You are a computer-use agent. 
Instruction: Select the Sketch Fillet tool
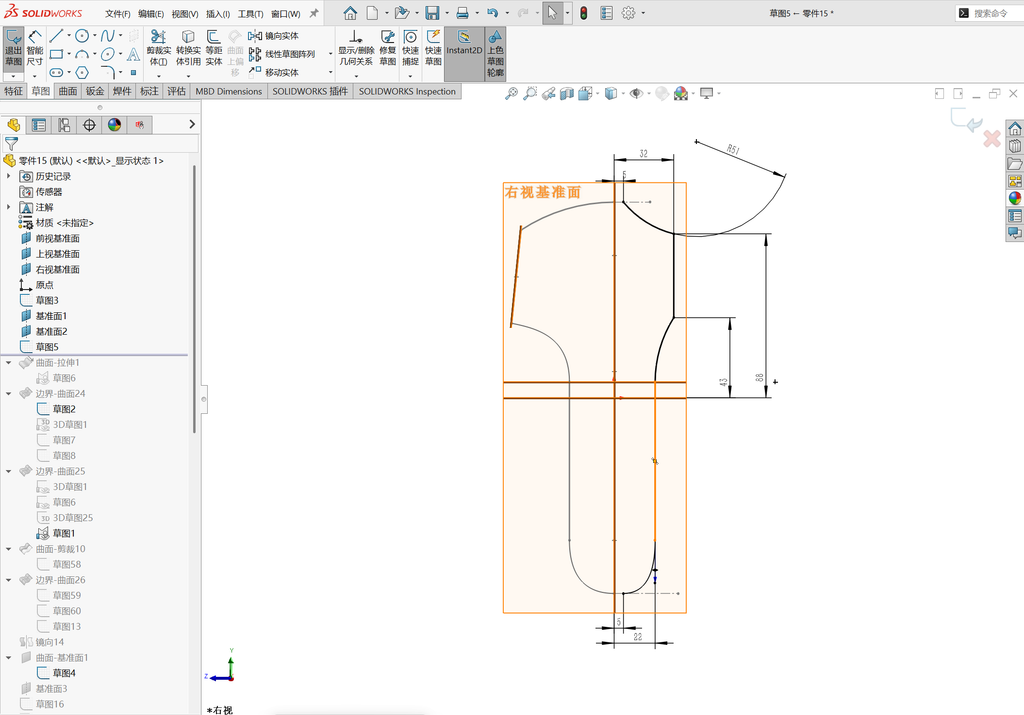tap(108, 72)
